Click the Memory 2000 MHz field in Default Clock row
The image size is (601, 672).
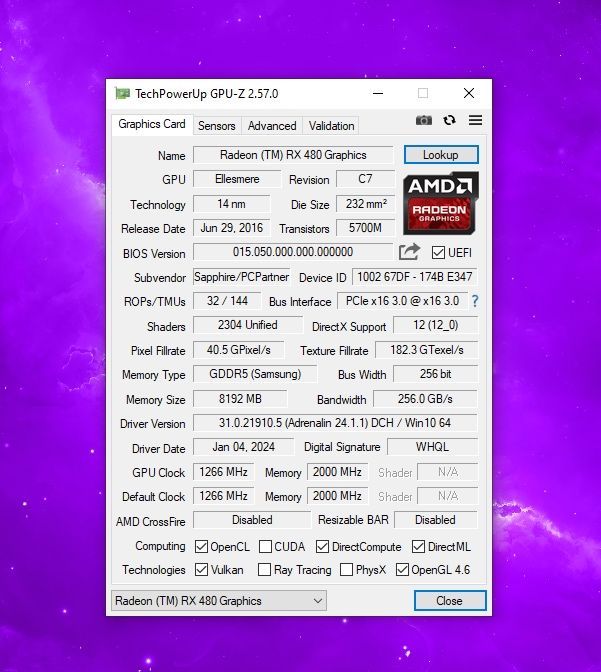click(337, 496)
